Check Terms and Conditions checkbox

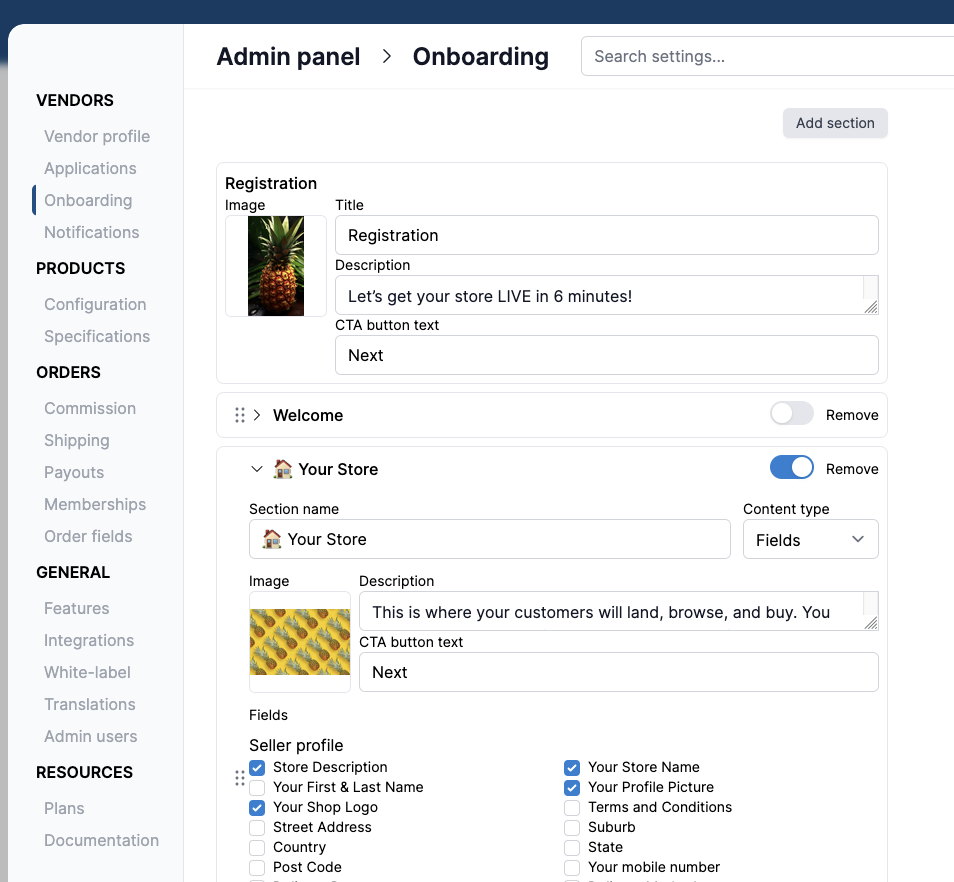(x=572, y=808)
